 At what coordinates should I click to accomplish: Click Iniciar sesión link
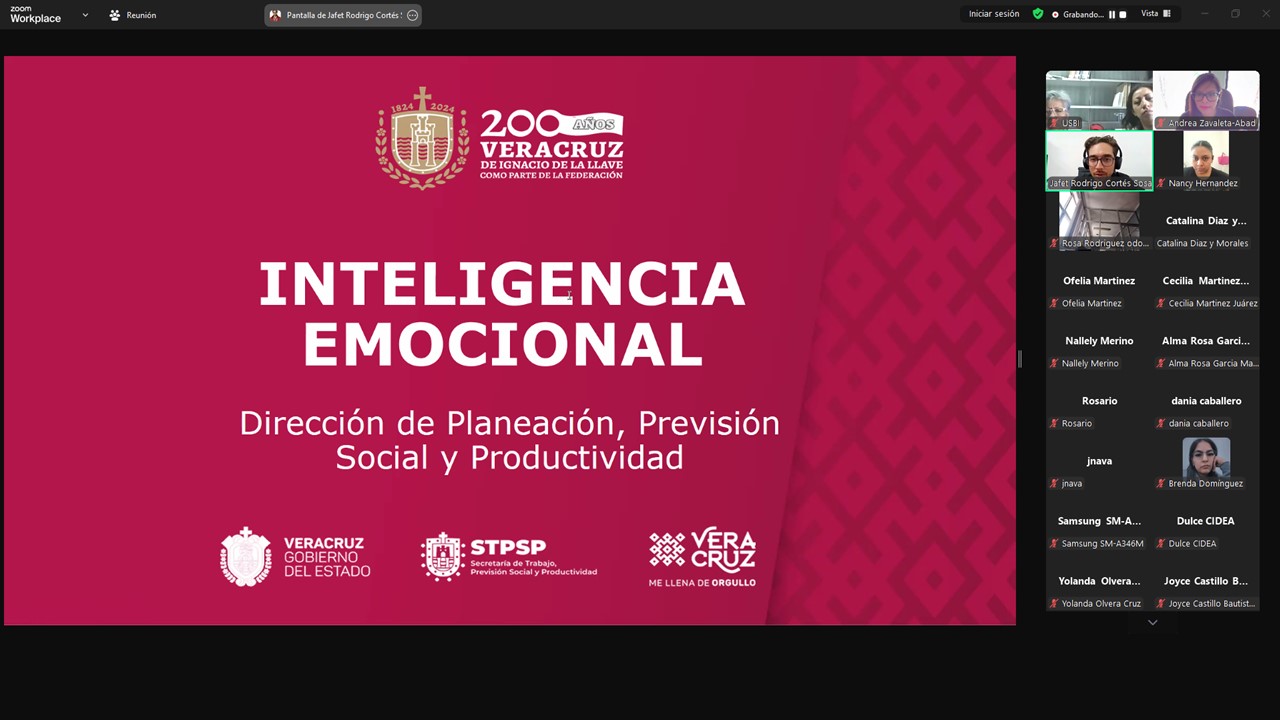[993, 14]
